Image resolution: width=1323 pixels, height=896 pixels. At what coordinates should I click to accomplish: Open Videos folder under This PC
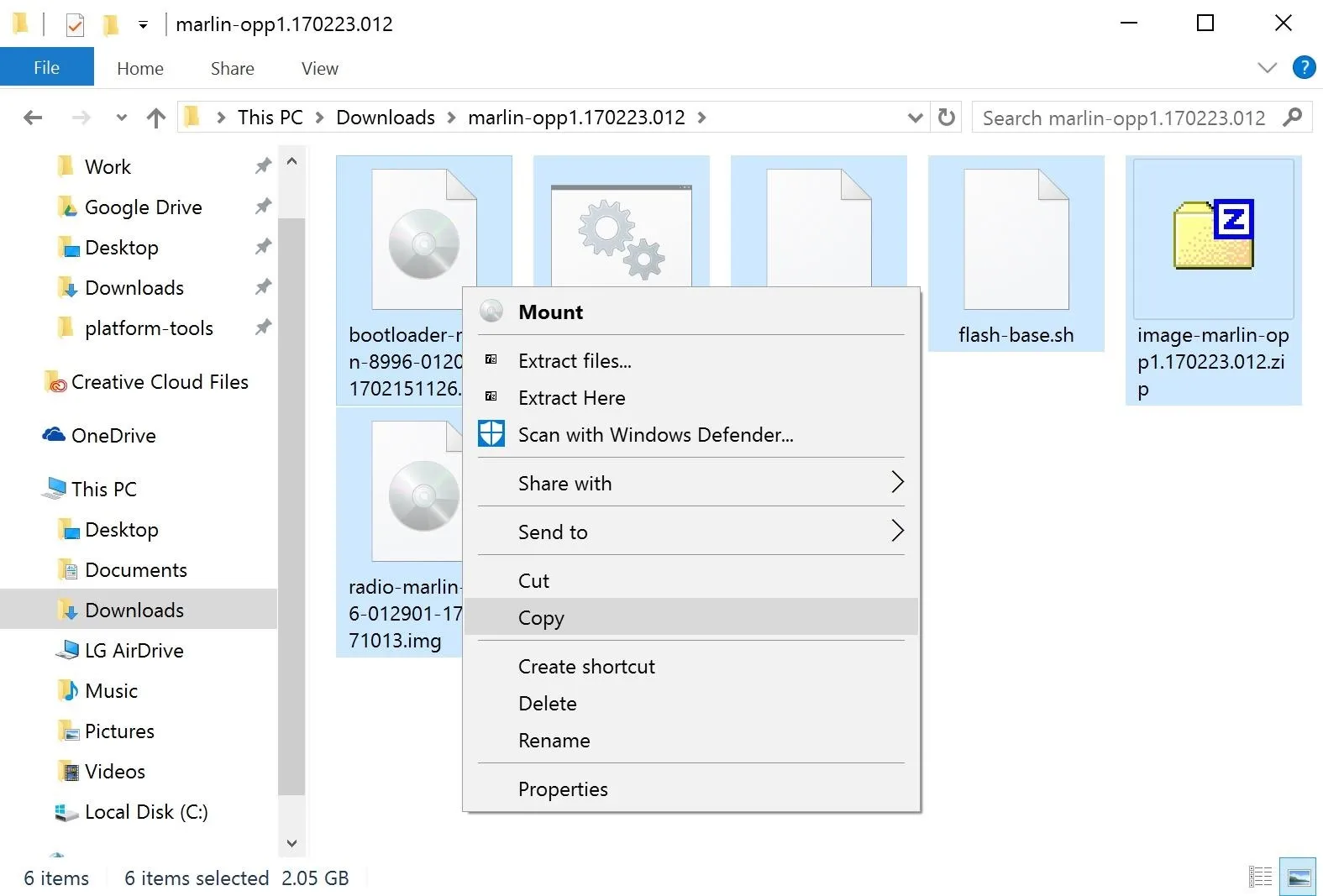click(x=114, y=771)
